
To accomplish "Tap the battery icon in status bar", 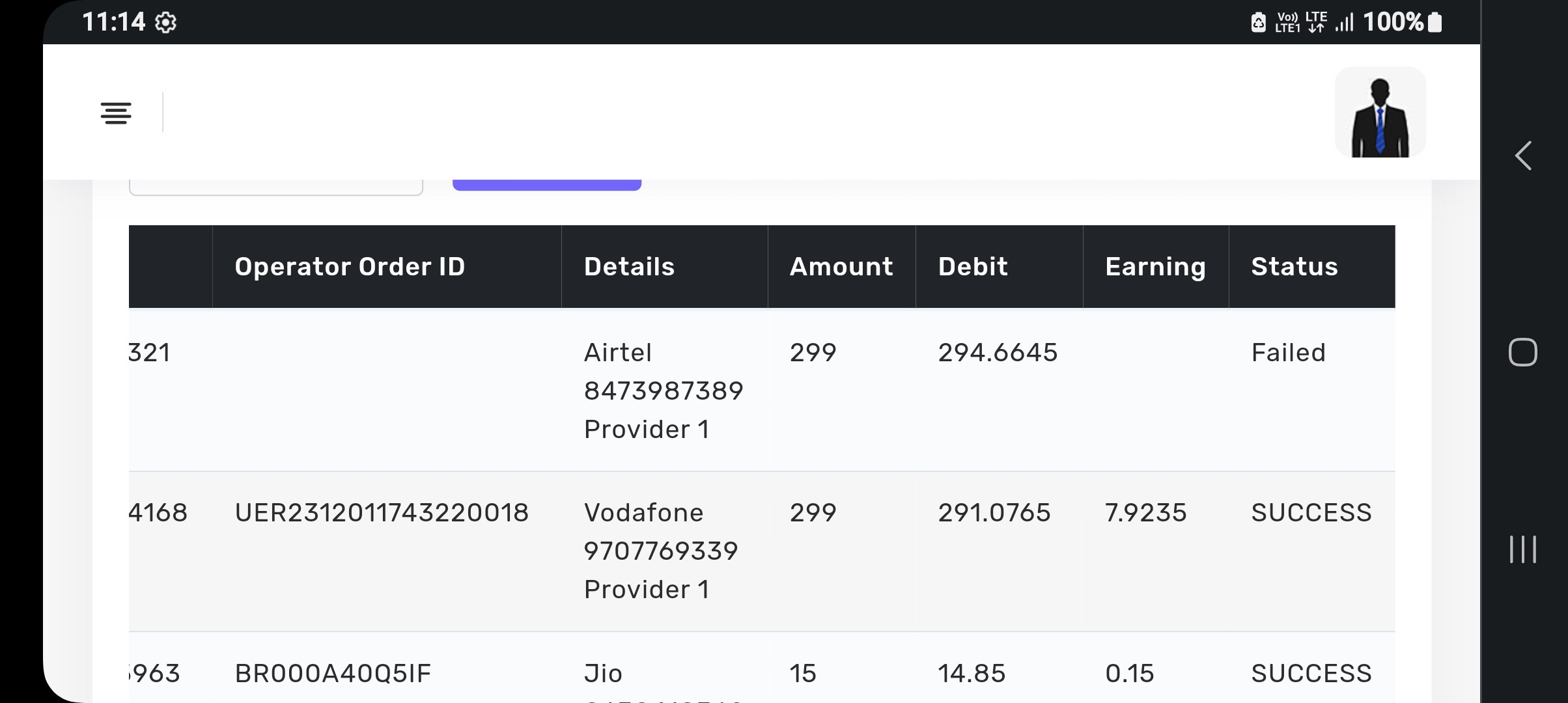I will 1435,23.
